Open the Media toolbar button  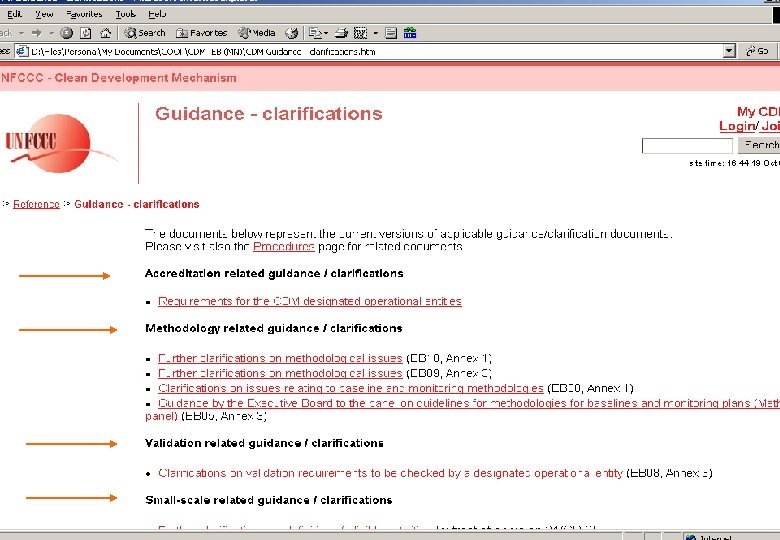pos(257,33)
